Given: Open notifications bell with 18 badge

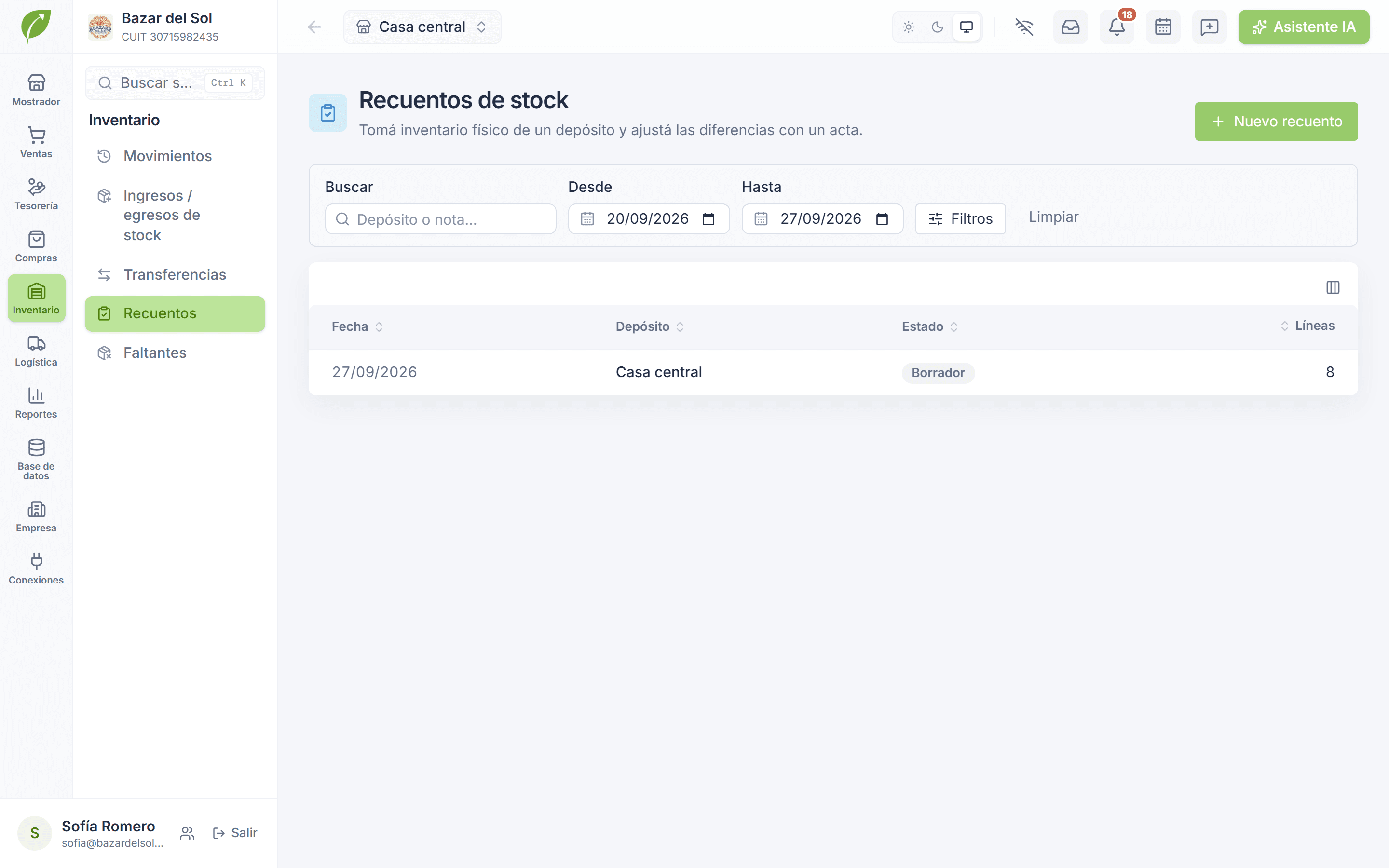Looking at the screenshot, I should click(1117, 27).
